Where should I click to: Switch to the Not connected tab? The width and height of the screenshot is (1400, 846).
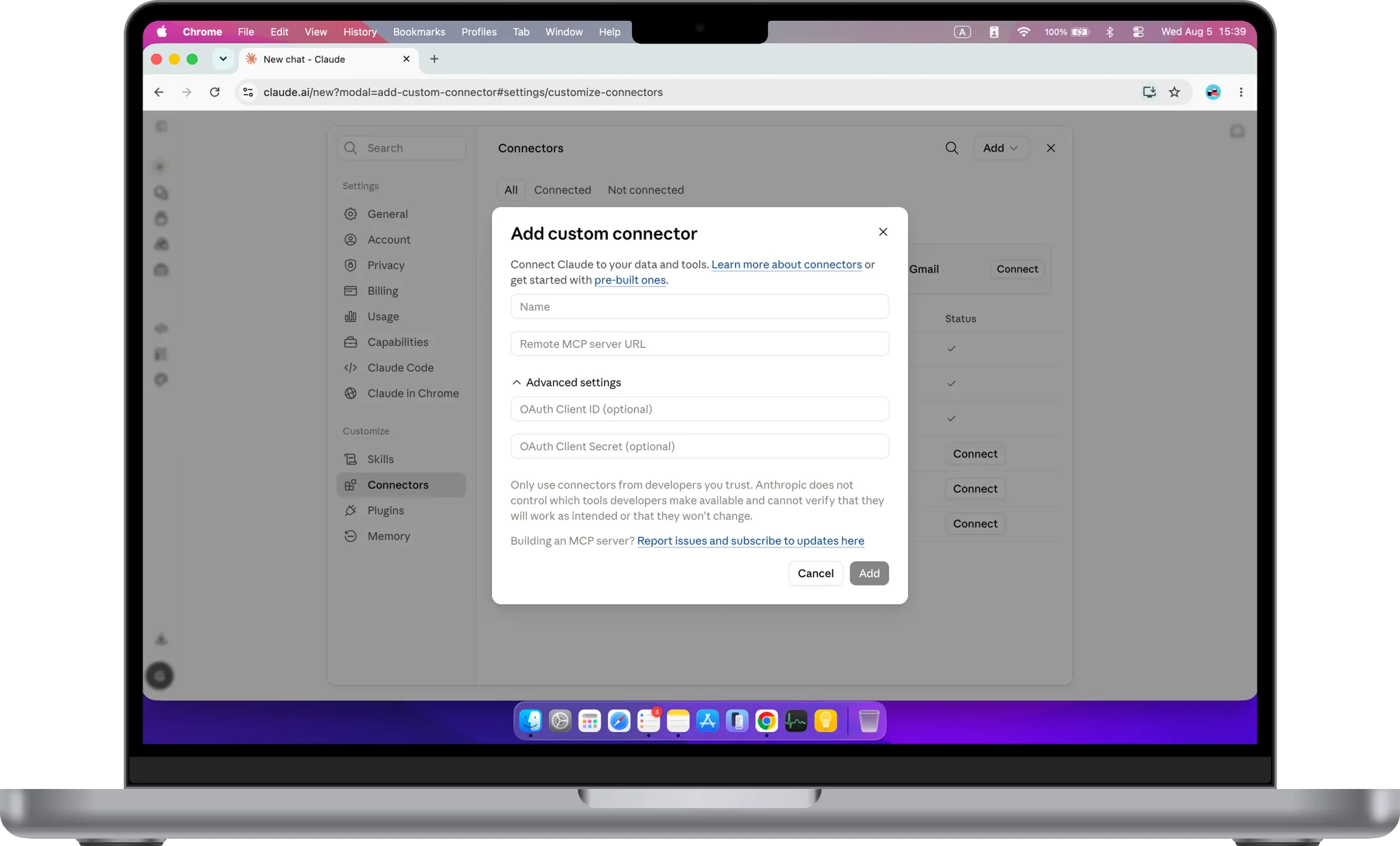646,190
